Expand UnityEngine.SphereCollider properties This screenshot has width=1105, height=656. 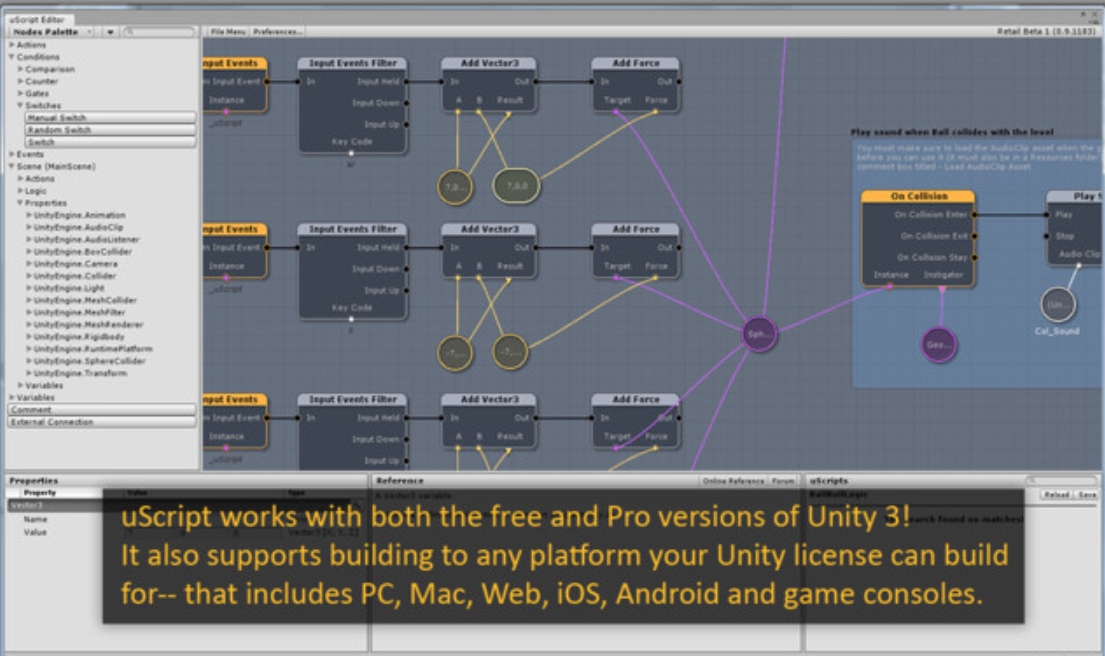(29, 361)
